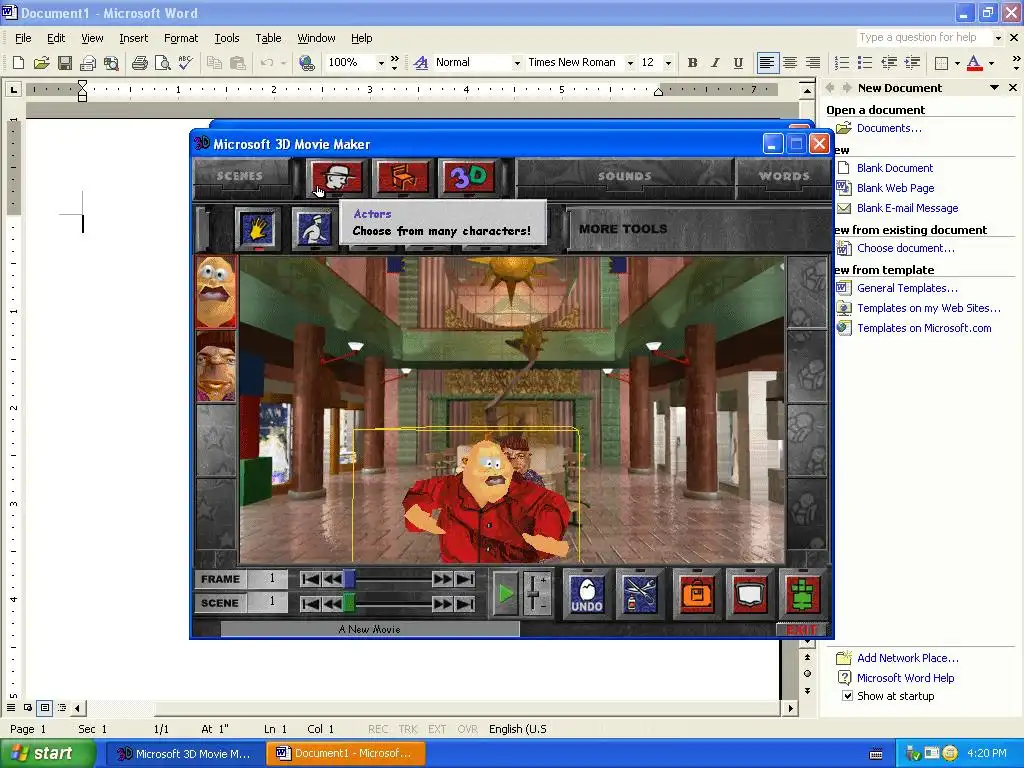Click the Print icon in Word toolbar
1024x768 pixels.
click(x=139, y=63)
